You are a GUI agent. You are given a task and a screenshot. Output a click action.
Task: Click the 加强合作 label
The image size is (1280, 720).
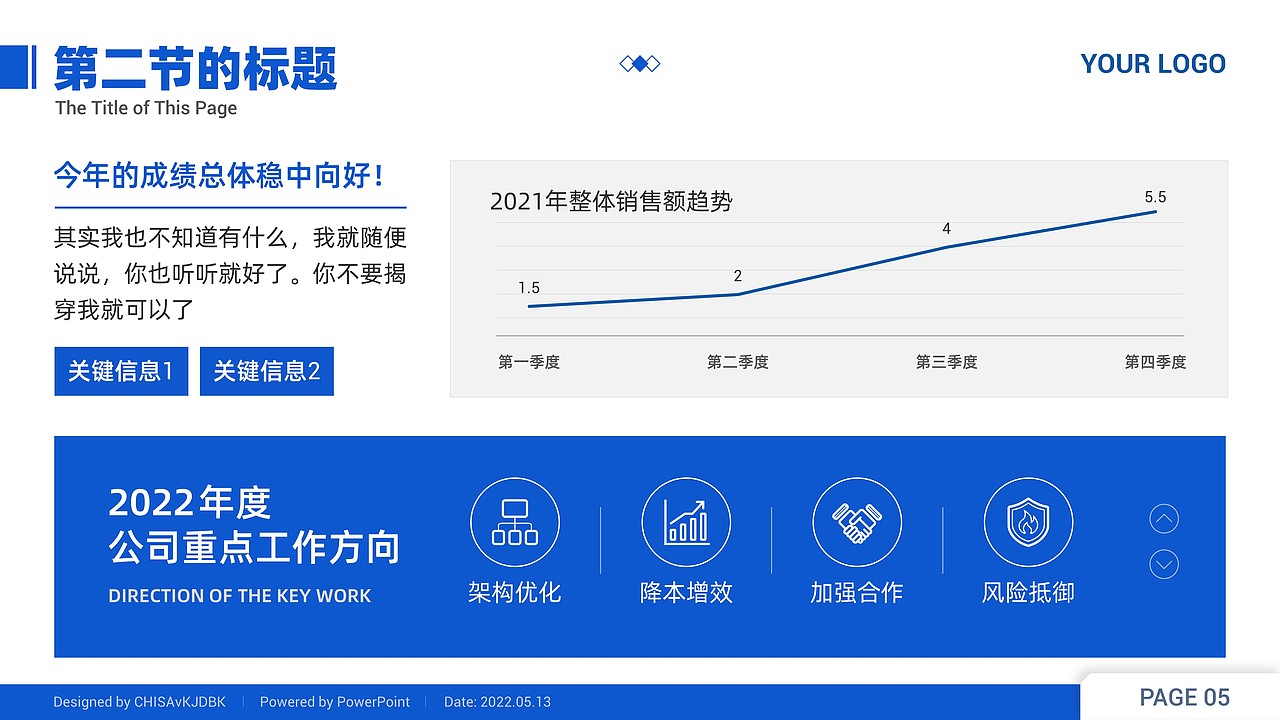(x=857, y=593)
